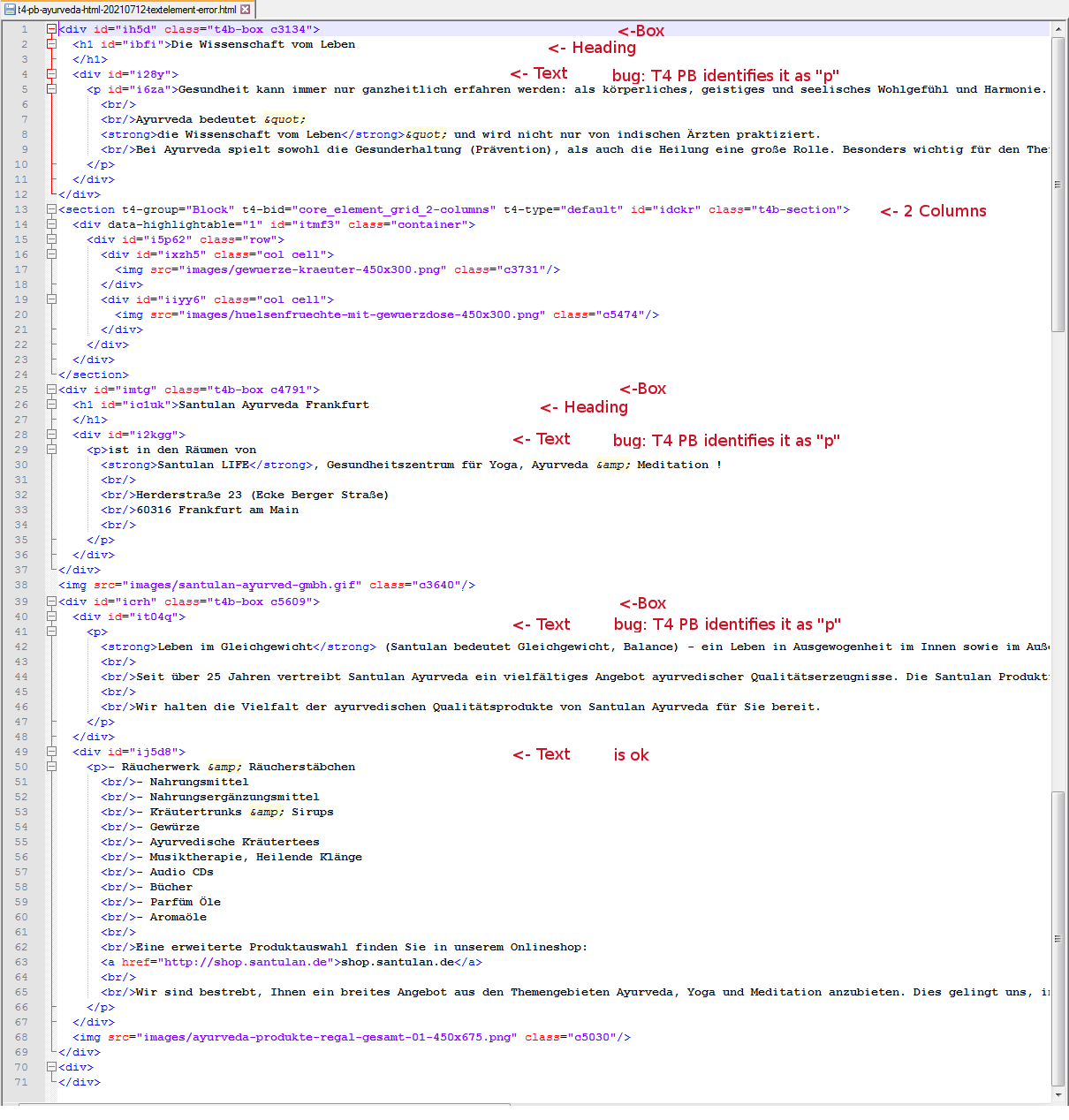Screen dimensions: 1069x1120
Task: Collapse the div id="ih5d" block on line 1
Action: pos(51,29)
